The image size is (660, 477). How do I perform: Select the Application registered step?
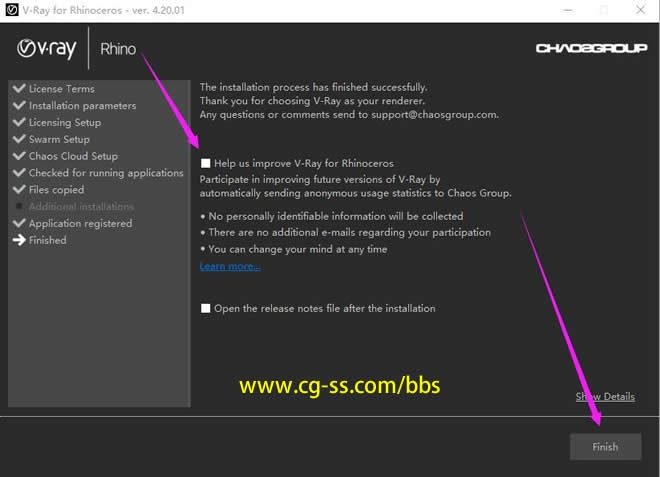(x=80, y=224)
